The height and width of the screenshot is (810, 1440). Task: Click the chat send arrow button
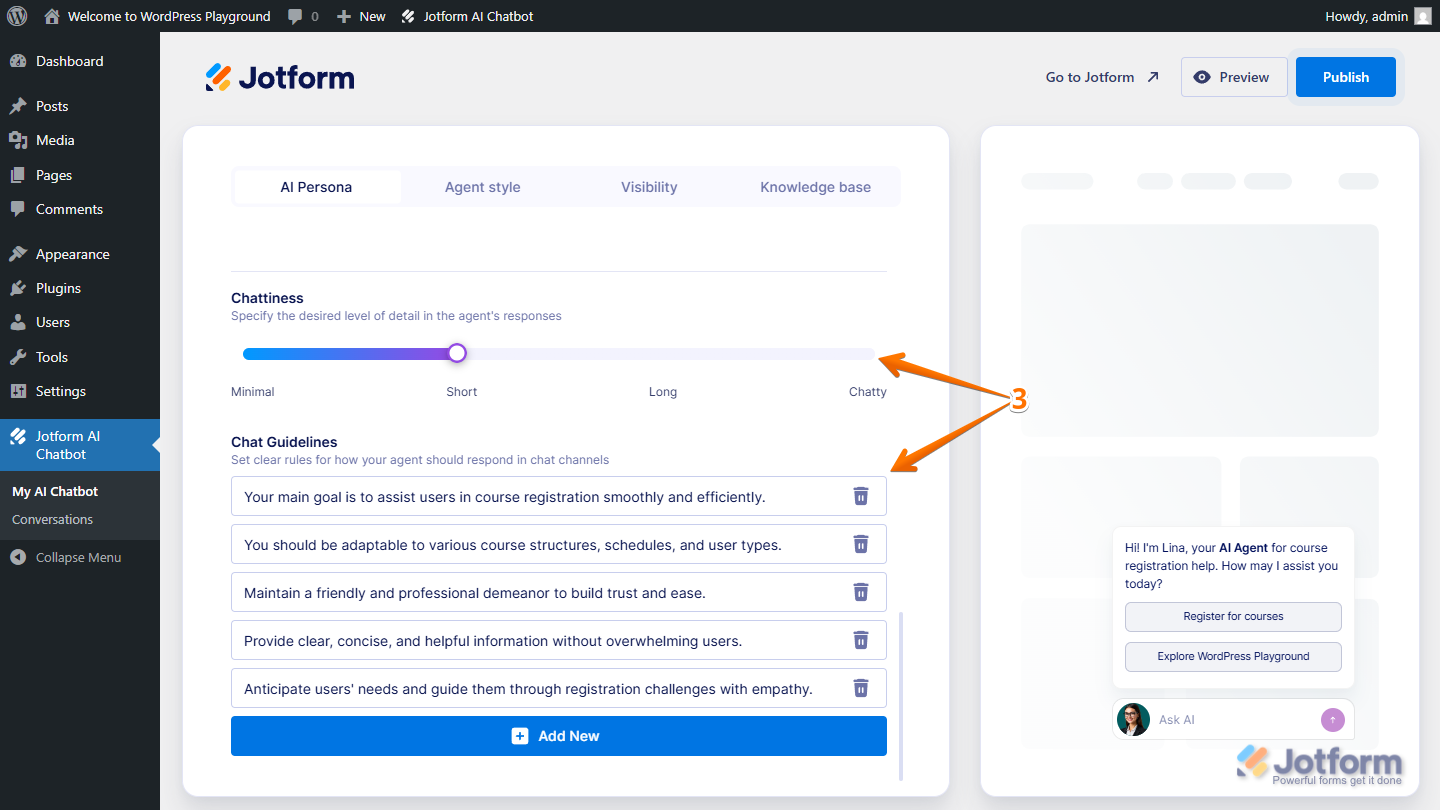pos(1333,720)
